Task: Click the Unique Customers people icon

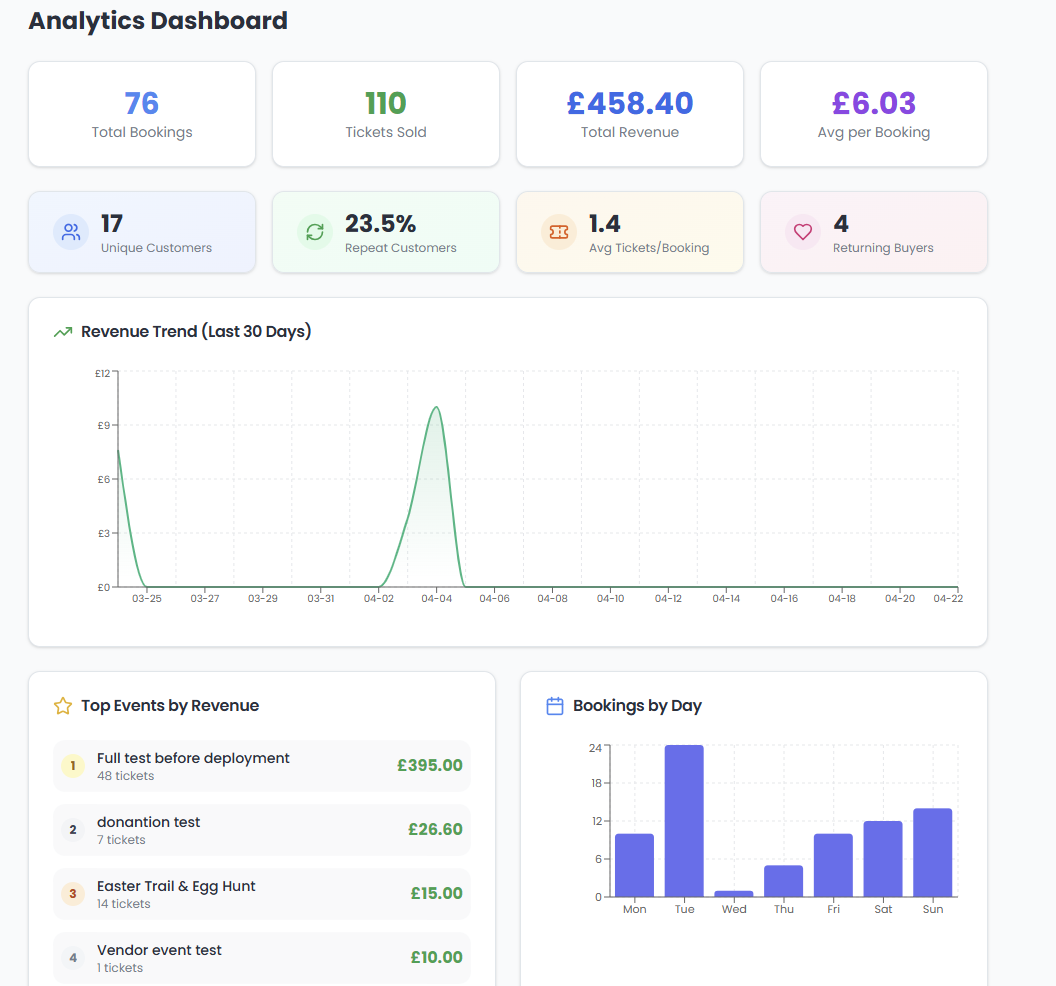Action: pos(71,232)
